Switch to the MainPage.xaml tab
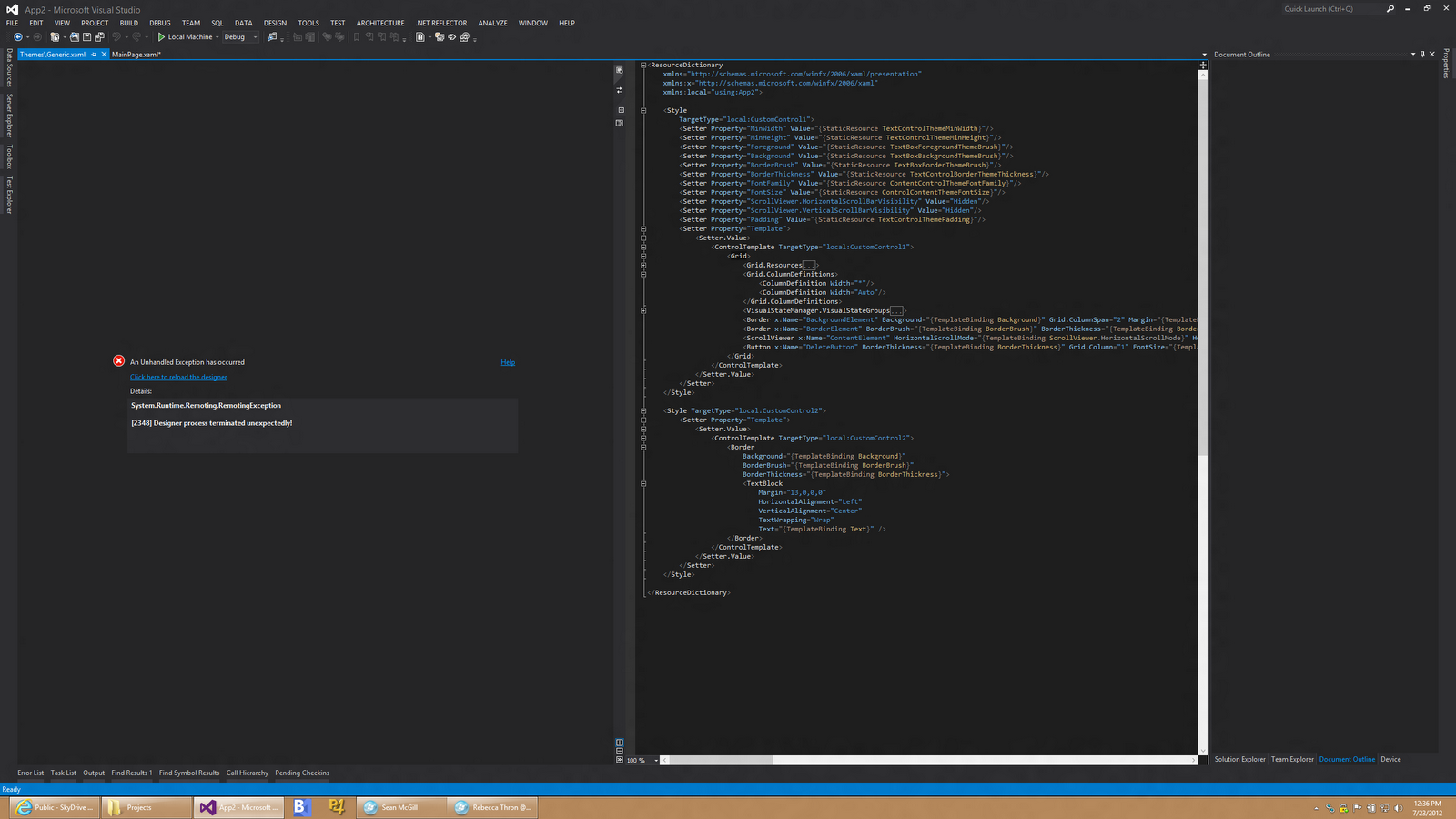The width and height of the screenshot is (1456, 819). tap(136, 55)
